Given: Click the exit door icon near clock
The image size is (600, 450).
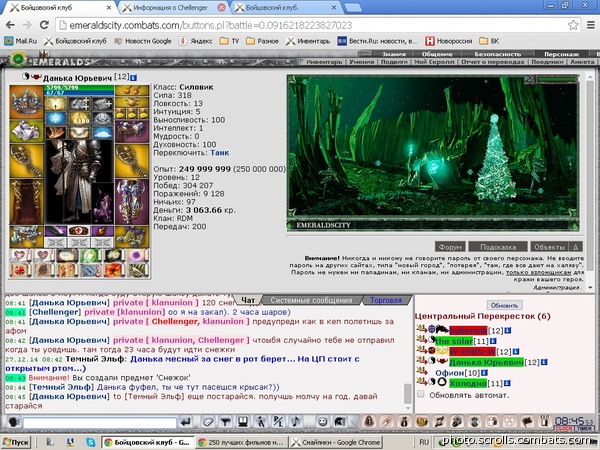Looking at the screenshot, I should coord(545,422).
